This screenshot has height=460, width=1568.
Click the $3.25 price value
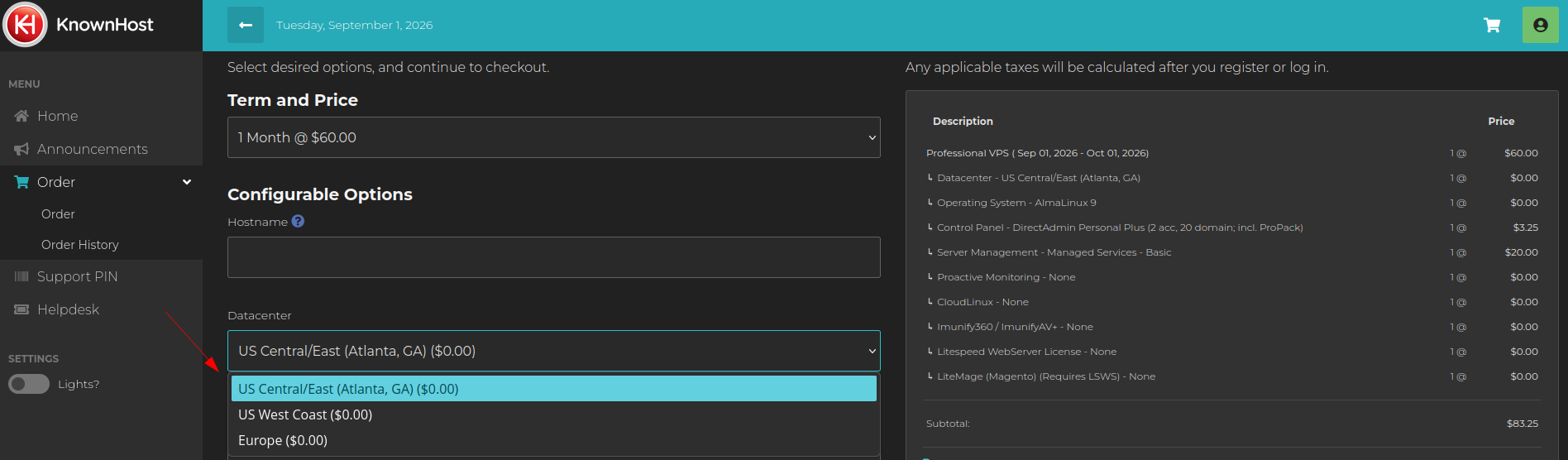[1526, 228]
